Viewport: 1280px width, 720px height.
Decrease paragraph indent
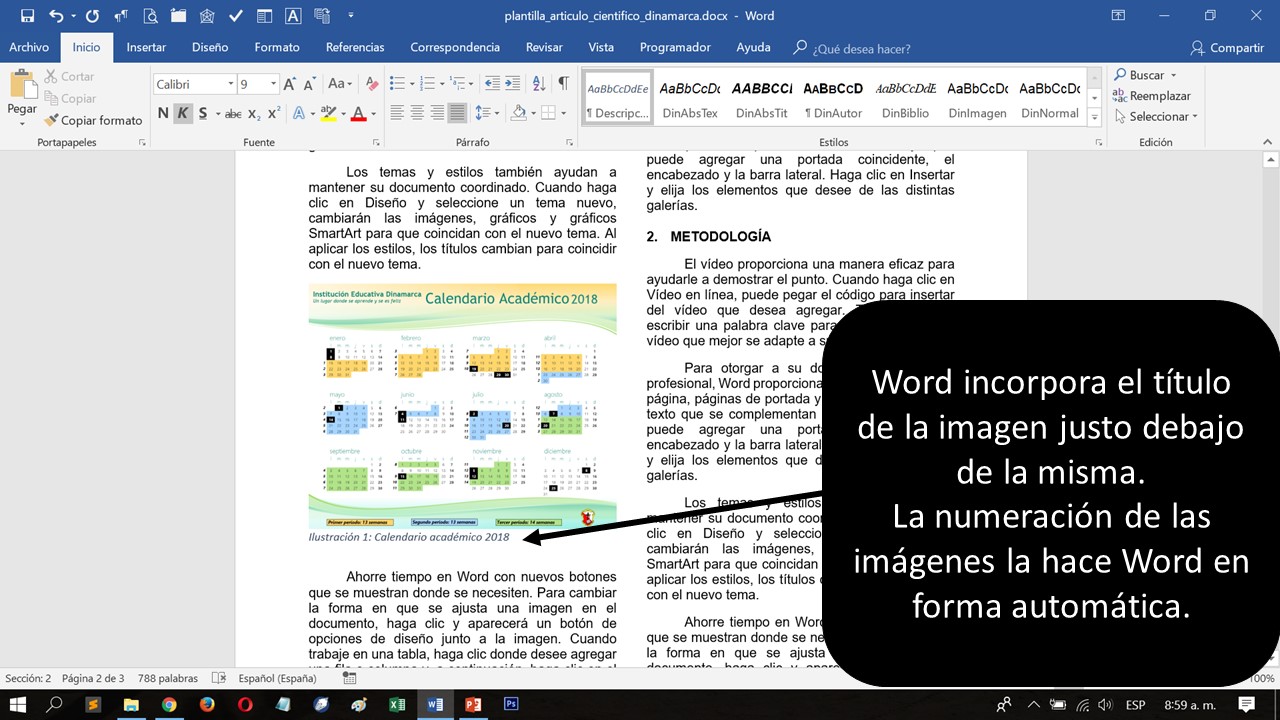[x=491, y=84]
